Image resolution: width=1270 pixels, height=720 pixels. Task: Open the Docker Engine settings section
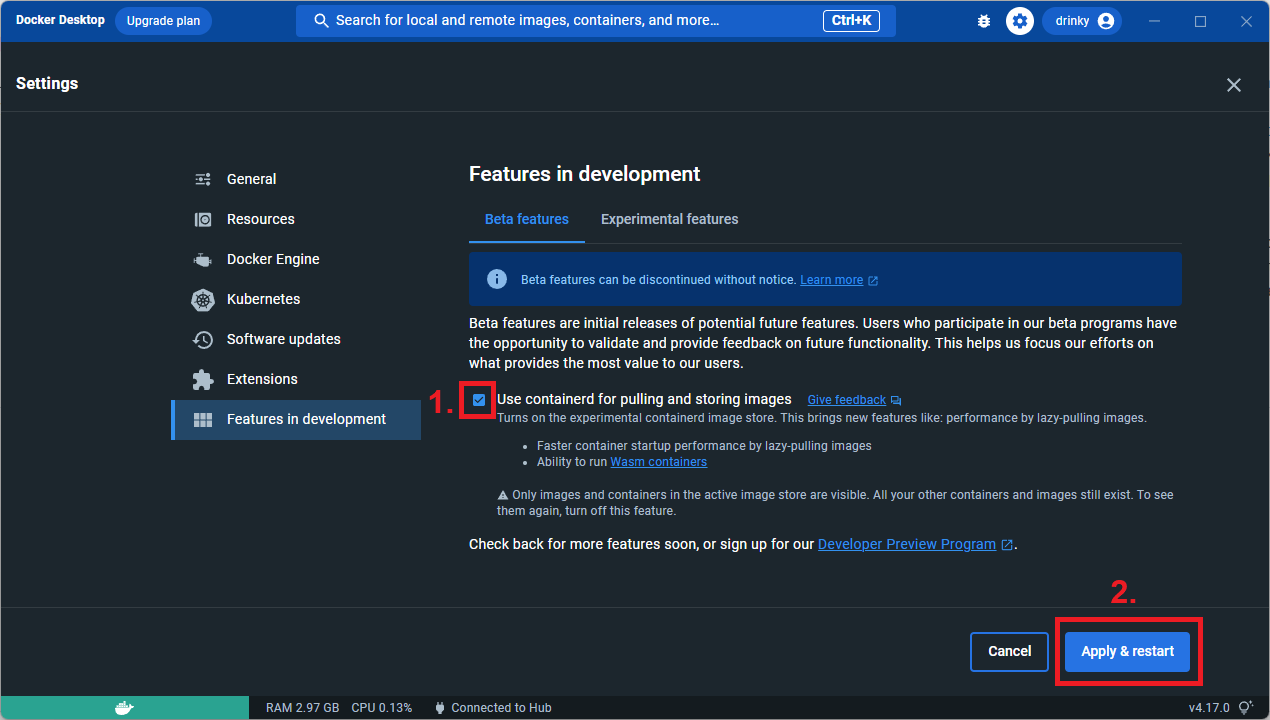[x=296, y=259]
